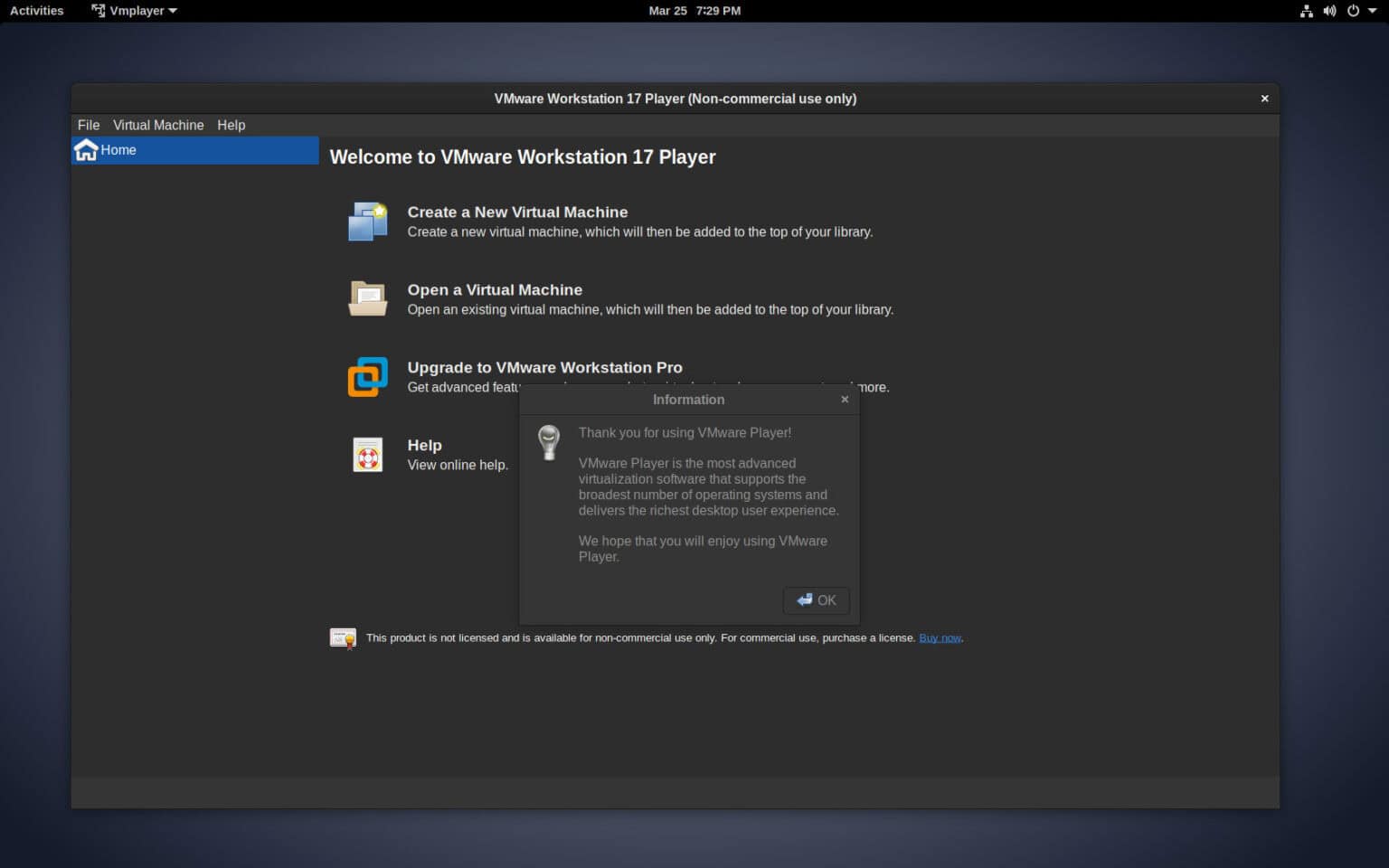Image resolution: width=1389 pixels, height=868 pixels.
Task: Open the system status dropdown arrow
Action: click(1375, 11)
